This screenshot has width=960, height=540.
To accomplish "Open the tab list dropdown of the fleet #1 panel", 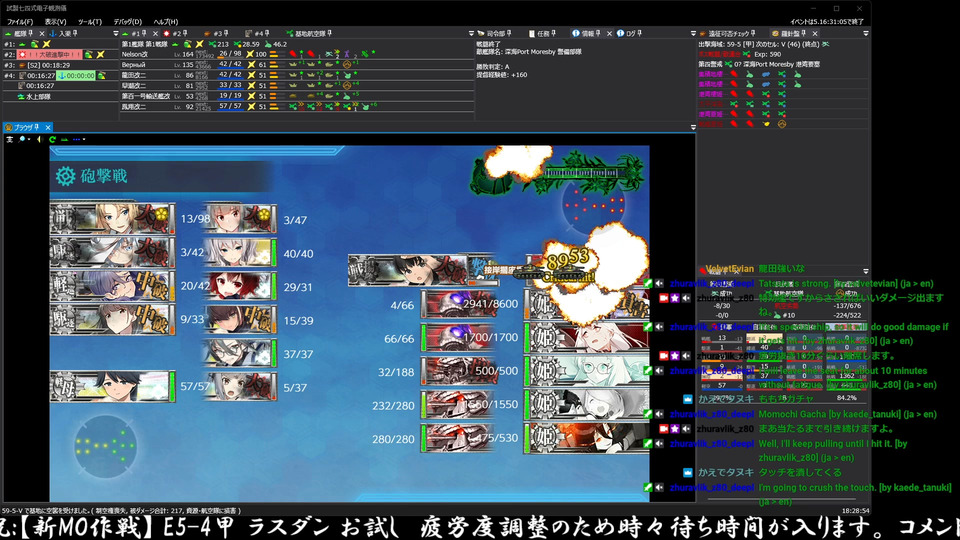I will tap(471, 34).
